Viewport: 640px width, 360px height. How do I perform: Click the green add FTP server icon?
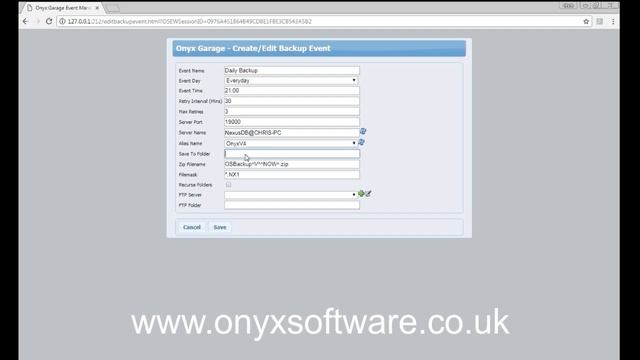361,194
